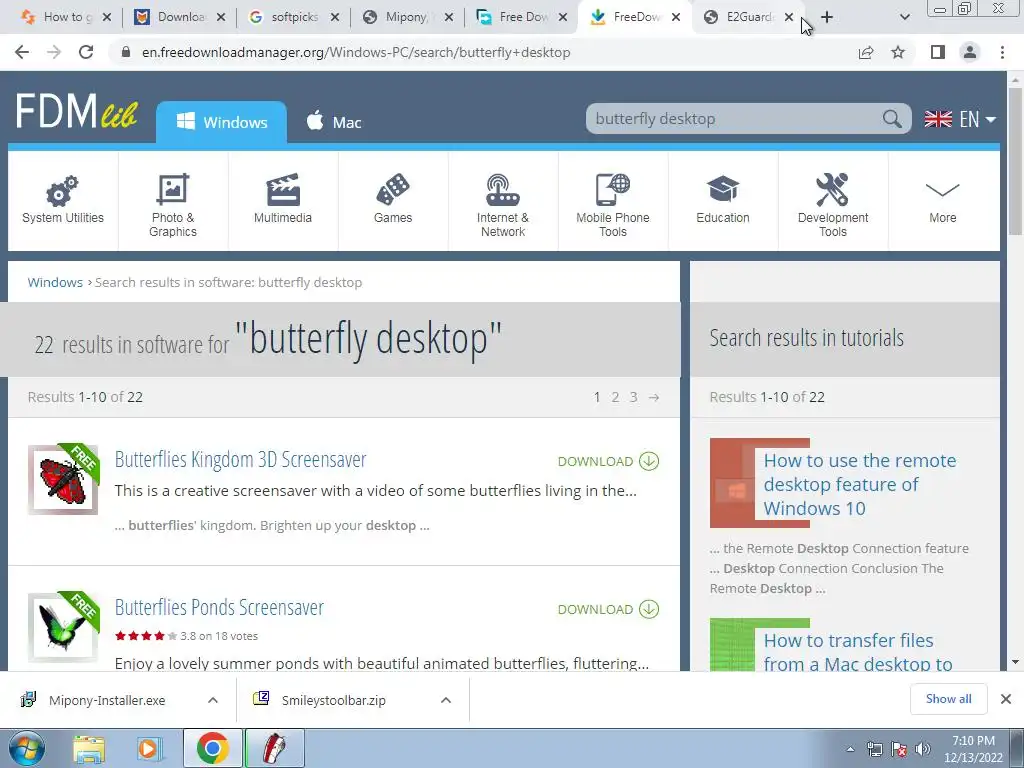
Task: Open System Utilities category
Action: [x=63, y=201]
